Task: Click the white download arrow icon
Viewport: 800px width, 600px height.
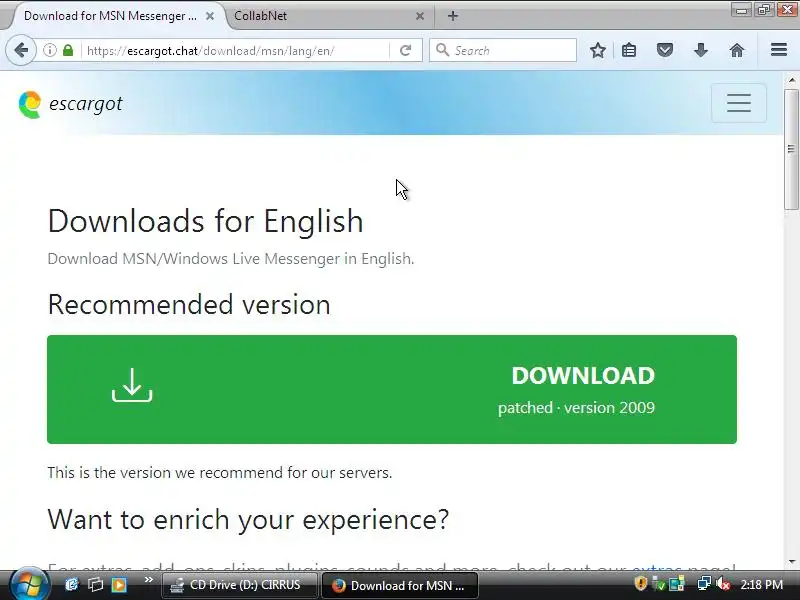Action: click(132, 385)
